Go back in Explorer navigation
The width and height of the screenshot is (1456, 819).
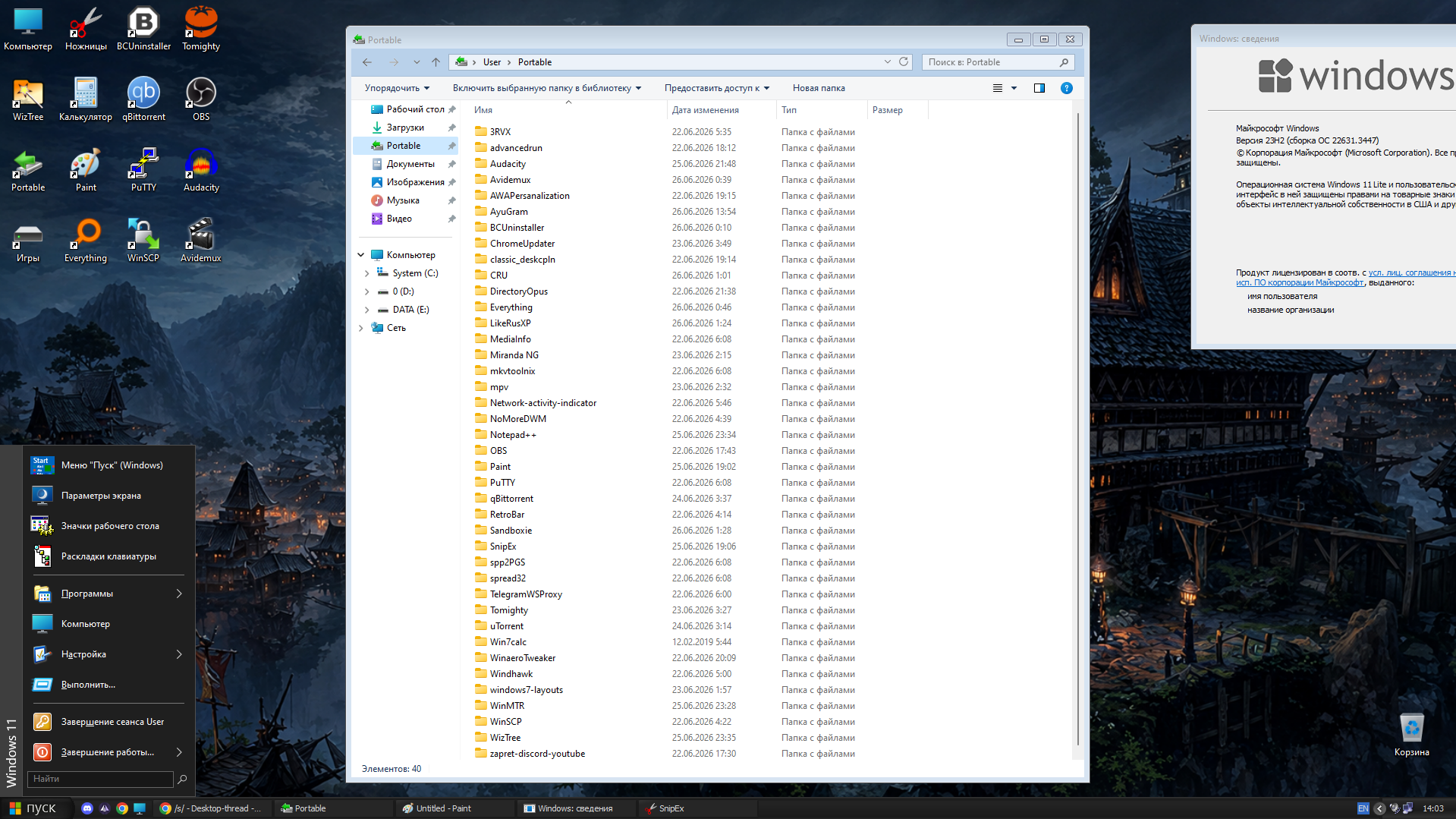tap(367, 62)
